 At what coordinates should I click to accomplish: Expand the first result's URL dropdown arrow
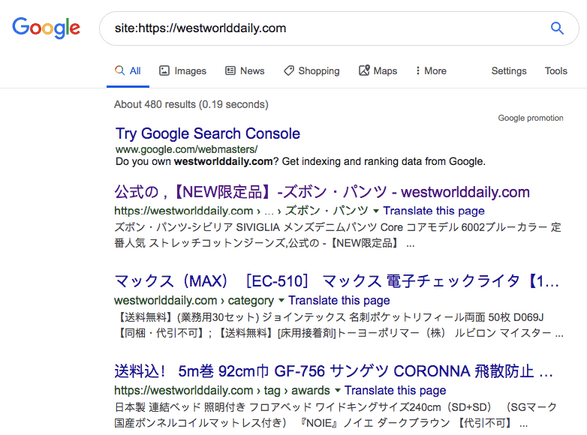coord(376,211)
